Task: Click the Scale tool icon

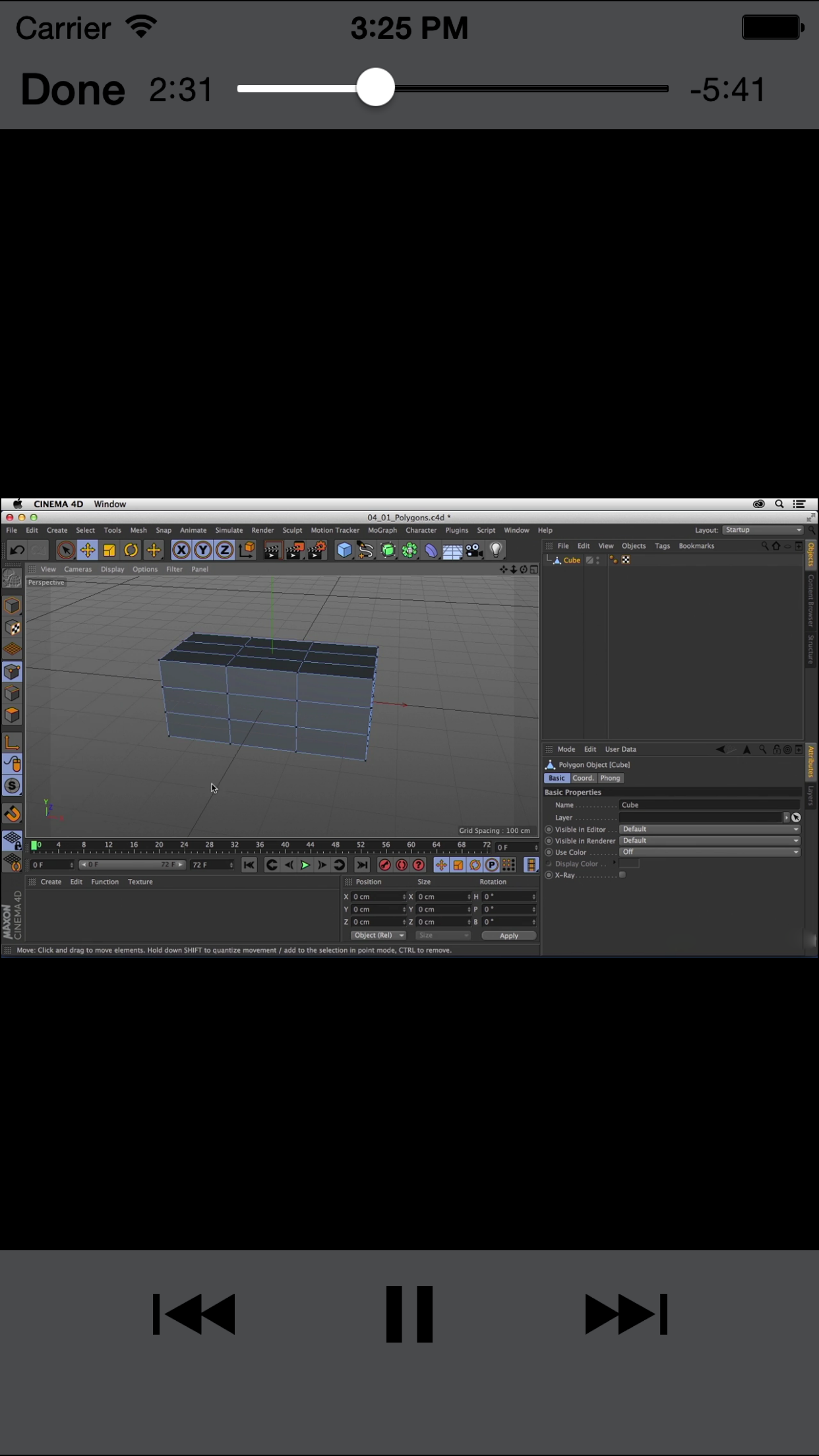Action: 109,550
